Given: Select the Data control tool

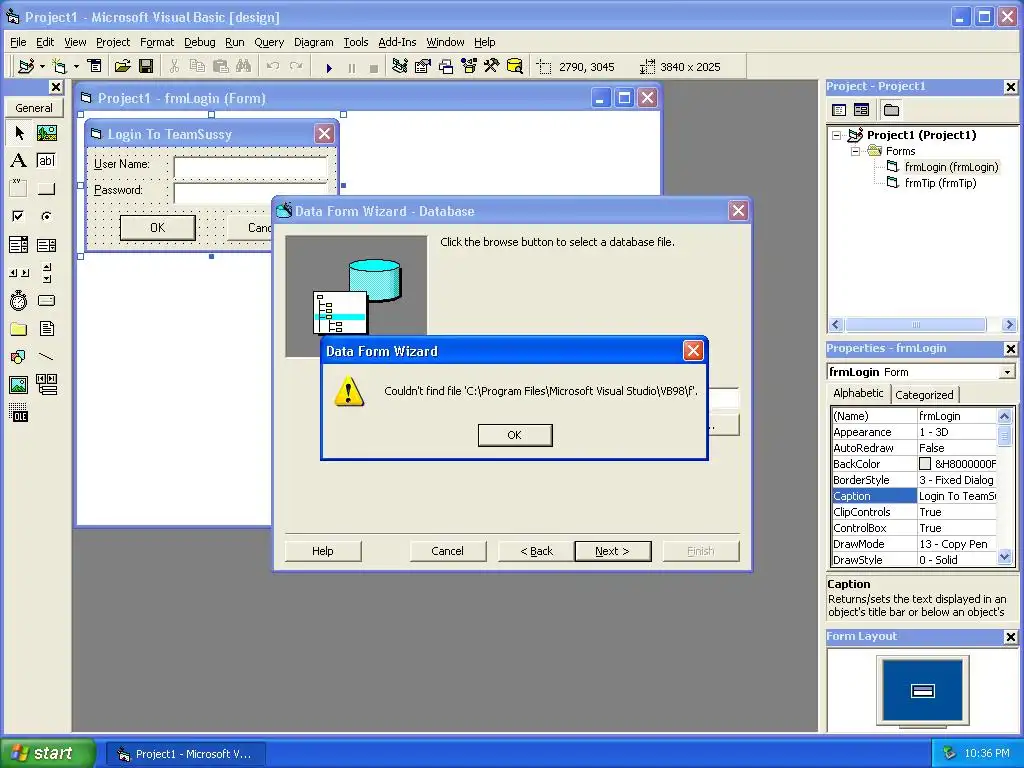Looking at the screenshot, I should coord(46,385).
